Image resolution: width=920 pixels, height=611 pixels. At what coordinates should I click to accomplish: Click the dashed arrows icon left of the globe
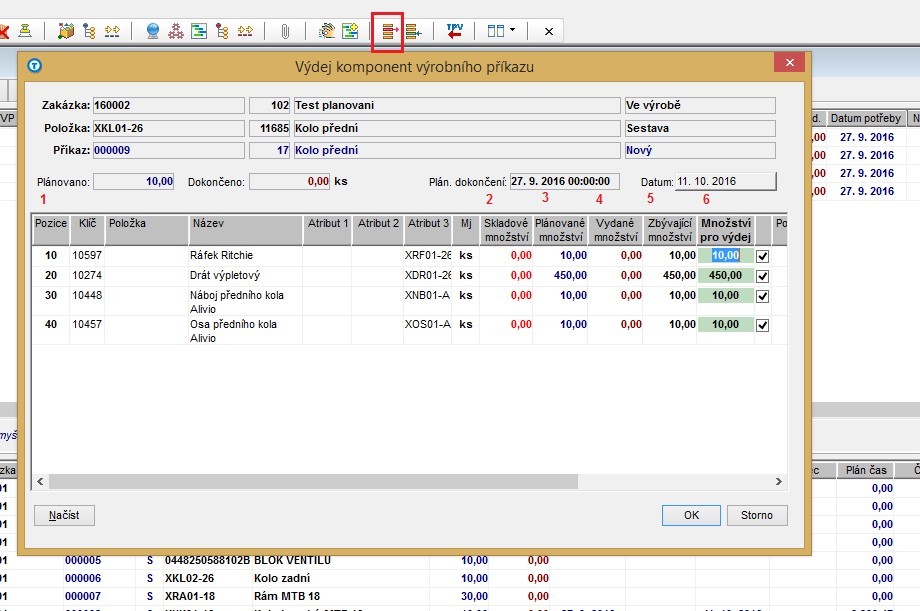[112, 31]
